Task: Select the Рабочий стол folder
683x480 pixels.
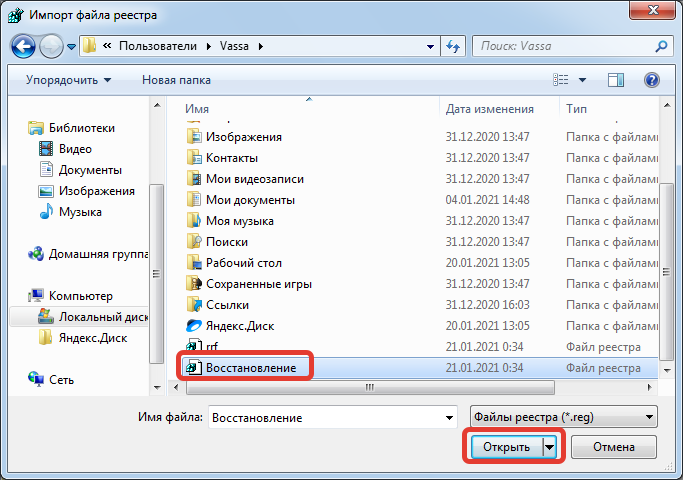Action: (243, 263)
